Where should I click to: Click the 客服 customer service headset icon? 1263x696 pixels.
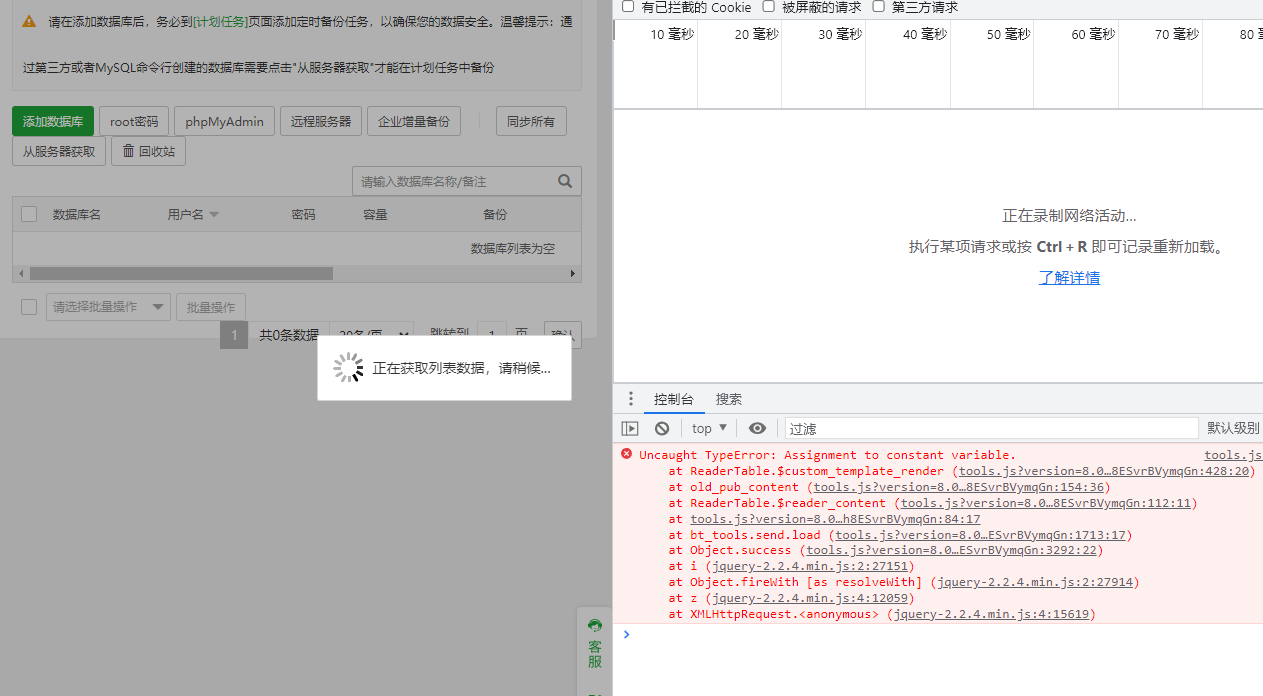tap(595, 625)
